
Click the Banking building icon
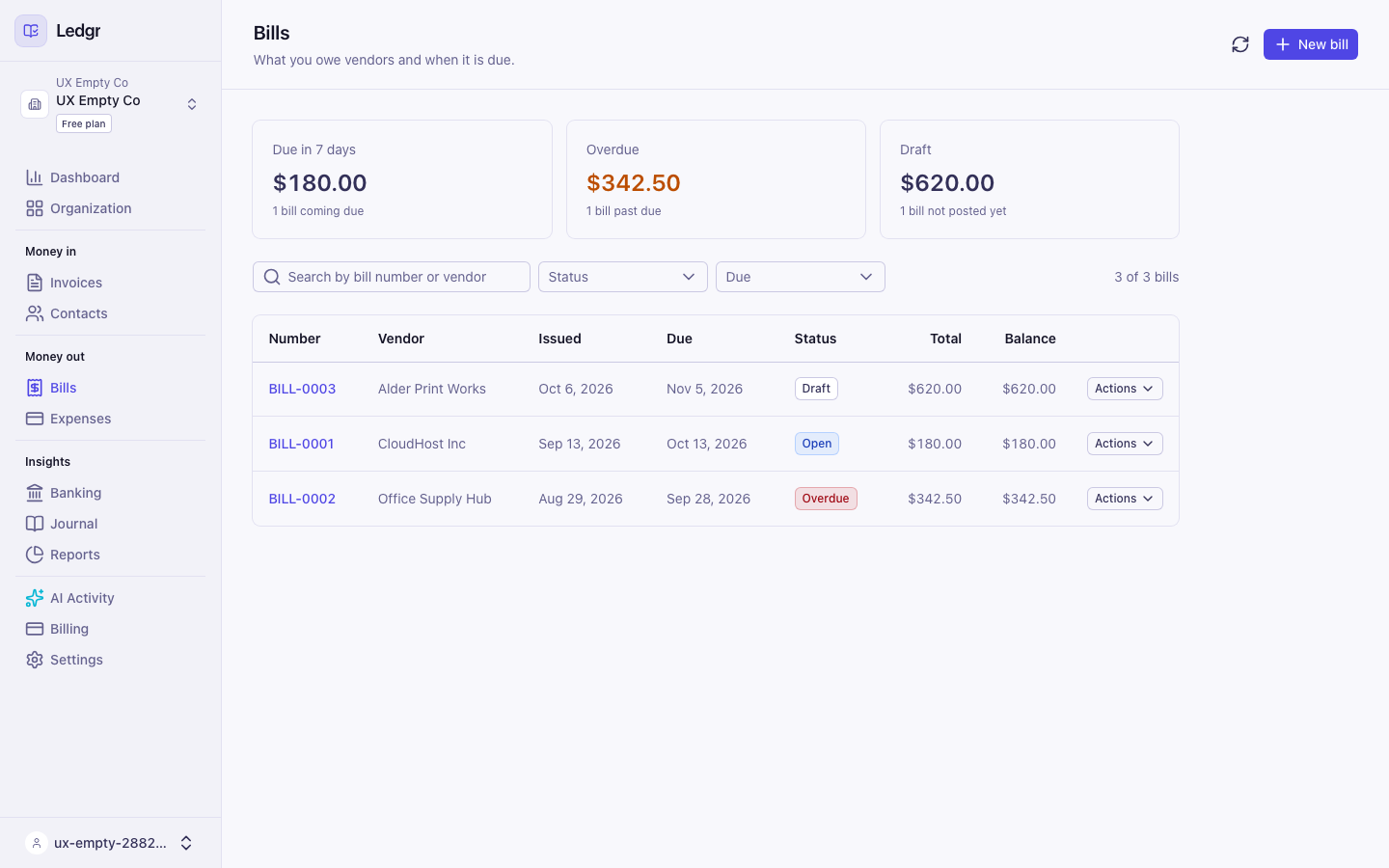click(x=35, y=493)
